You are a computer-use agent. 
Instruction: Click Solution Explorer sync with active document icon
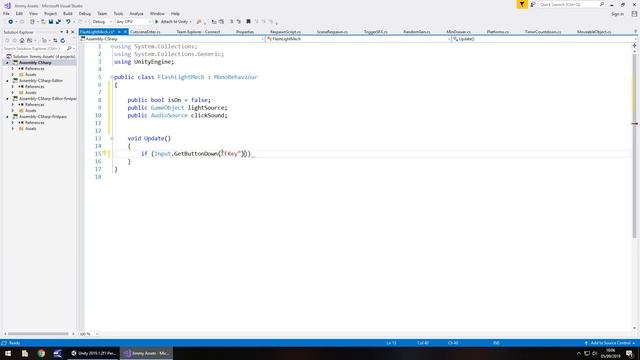[x=55, y=40]
